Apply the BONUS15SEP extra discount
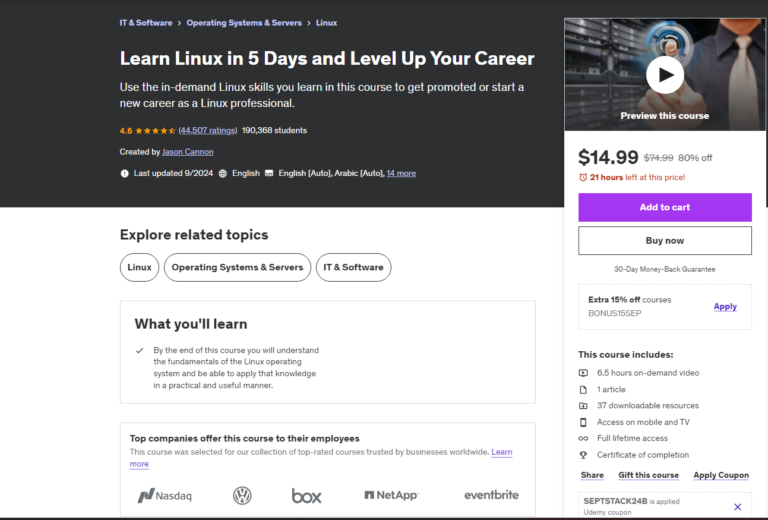The width and height of the screenshot is (768, 520). (725, 307)
